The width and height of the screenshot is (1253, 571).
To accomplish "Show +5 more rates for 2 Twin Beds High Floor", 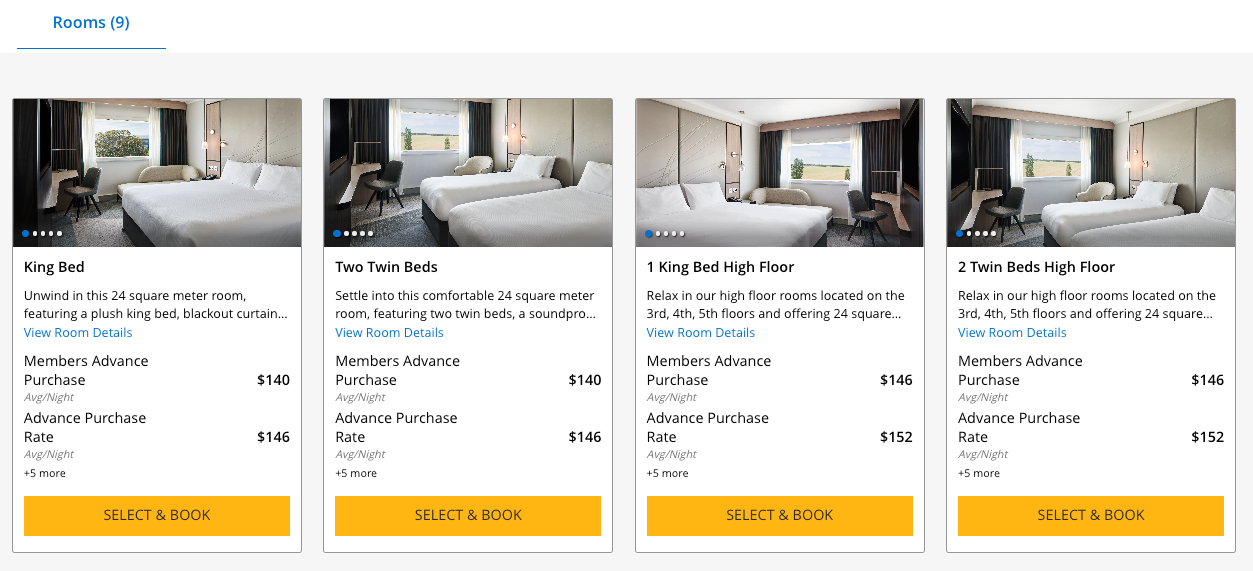I will coord(979,473).
